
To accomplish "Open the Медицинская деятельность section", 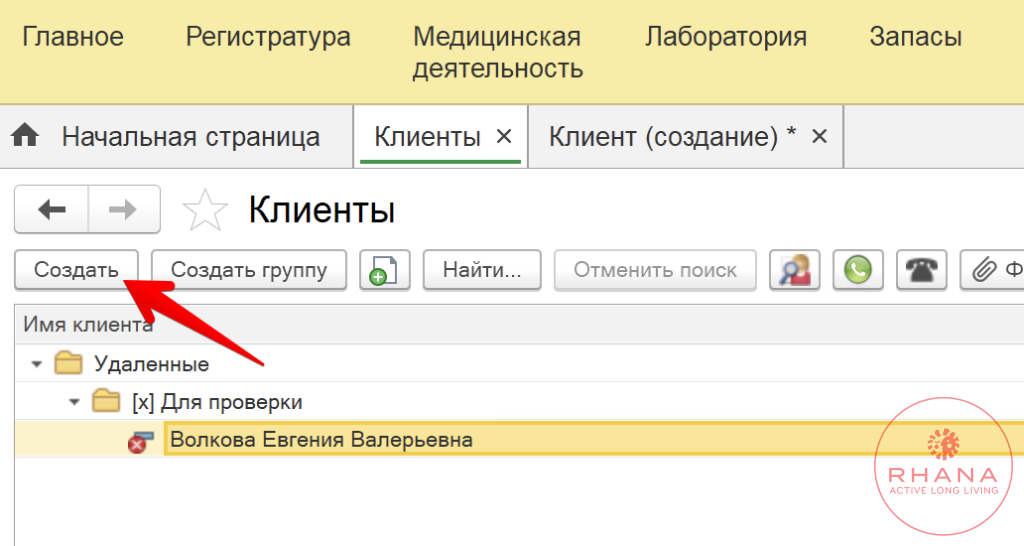I will click(x=498, y=53).
